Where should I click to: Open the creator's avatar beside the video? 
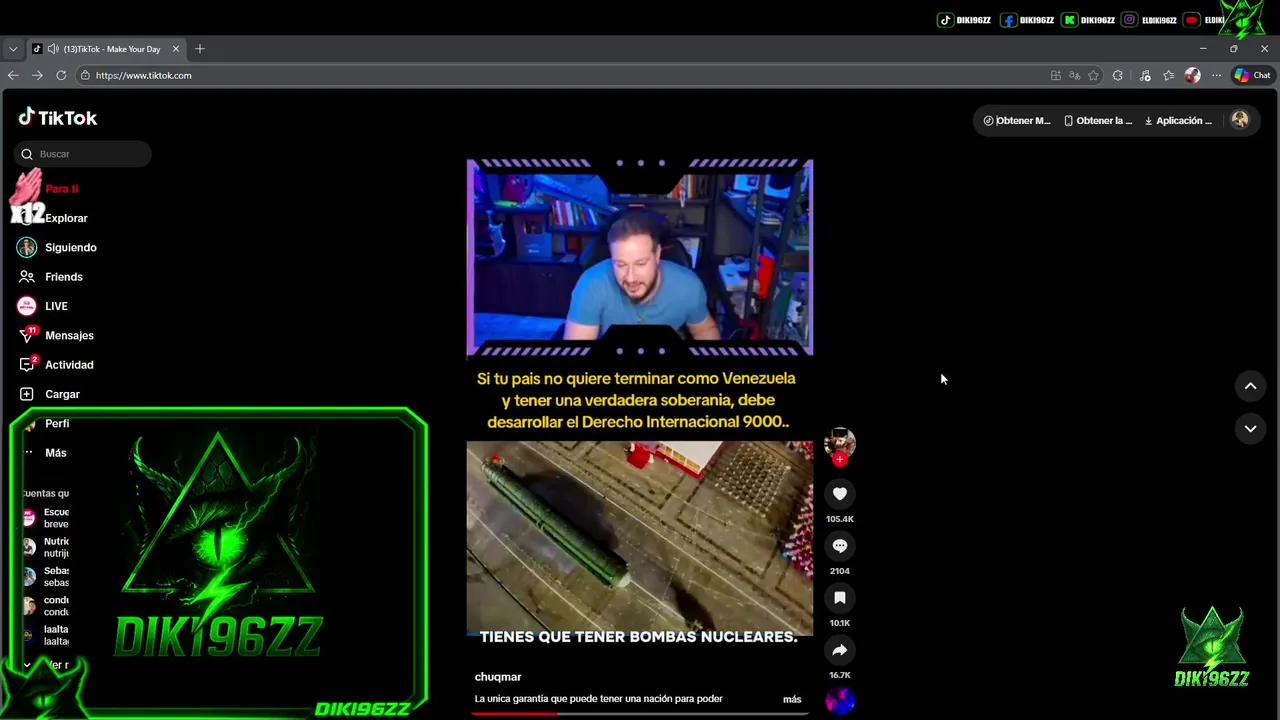coord(839,443)
